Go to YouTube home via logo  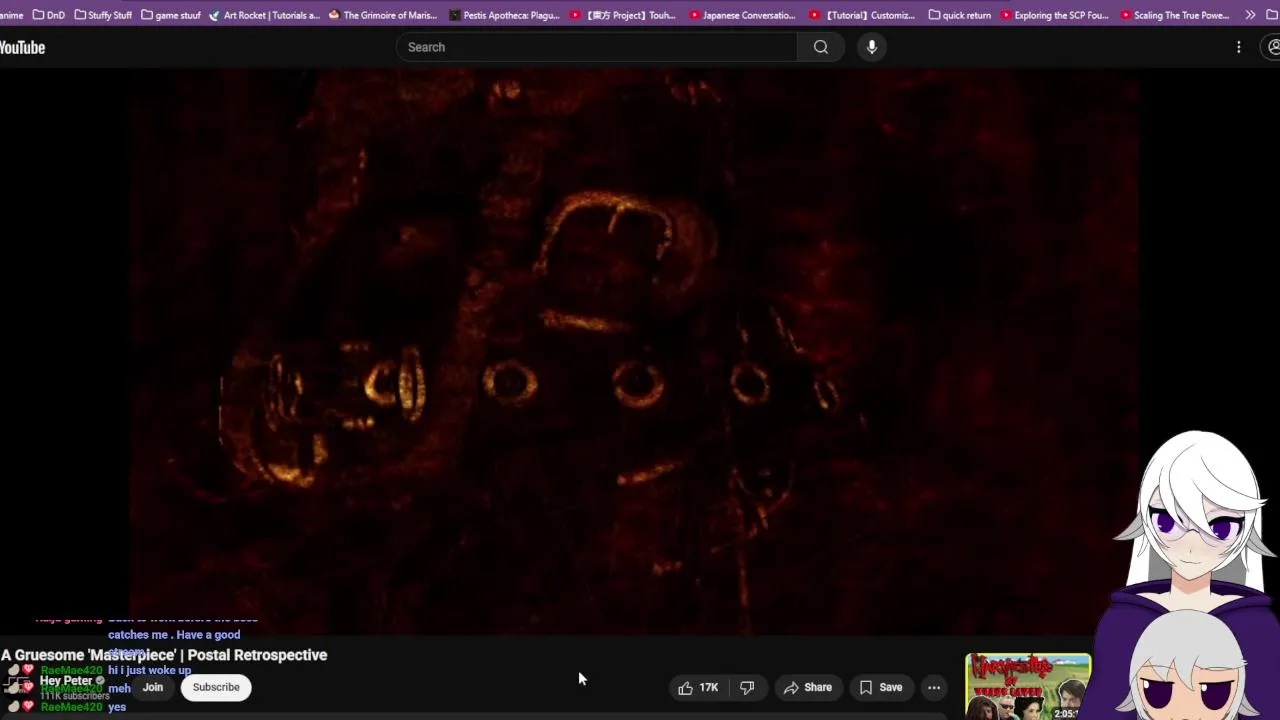[x=22, y=47]
